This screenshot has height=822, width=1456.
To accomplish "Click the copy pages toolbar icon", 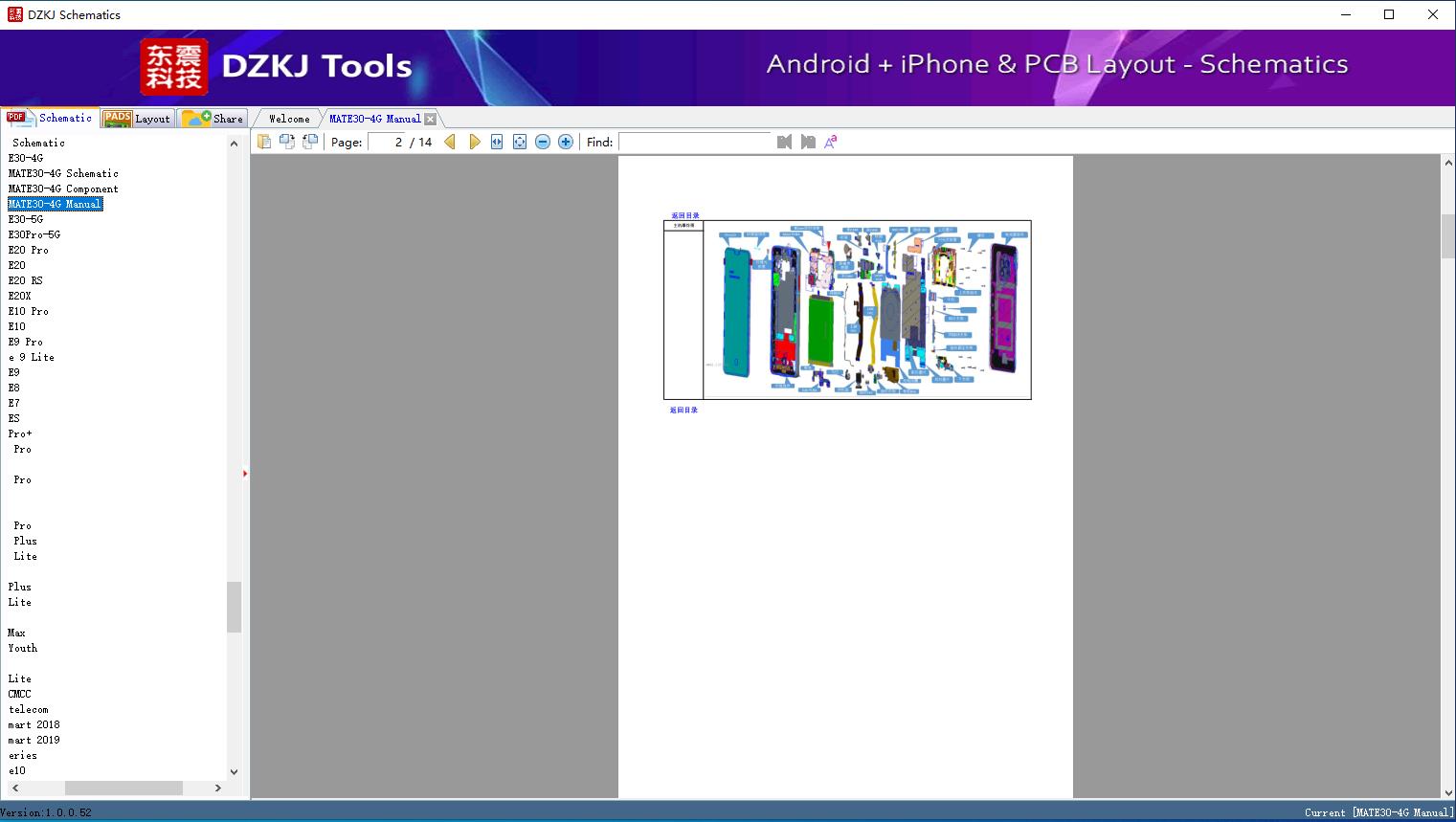I will click(264, 142).
